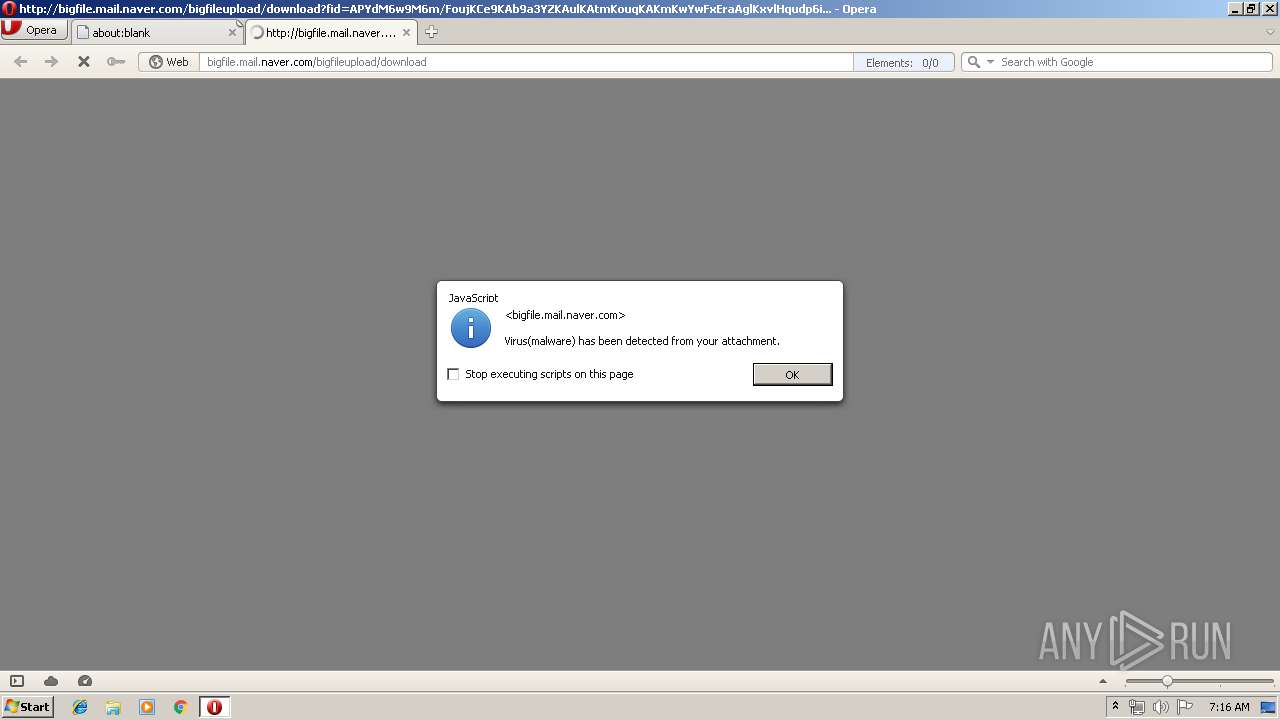Toggle the Opera panels icon in status bar
This screenshot has height=720, width=1280.
[17, 681]
